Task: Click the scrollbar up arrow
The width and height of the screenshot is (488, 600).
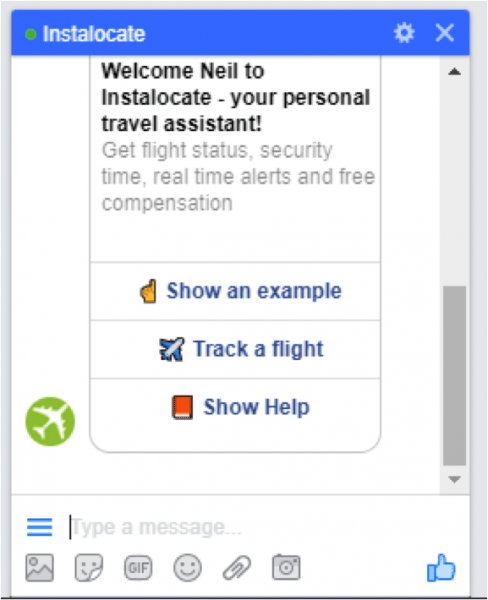Action: pos(454,72)
